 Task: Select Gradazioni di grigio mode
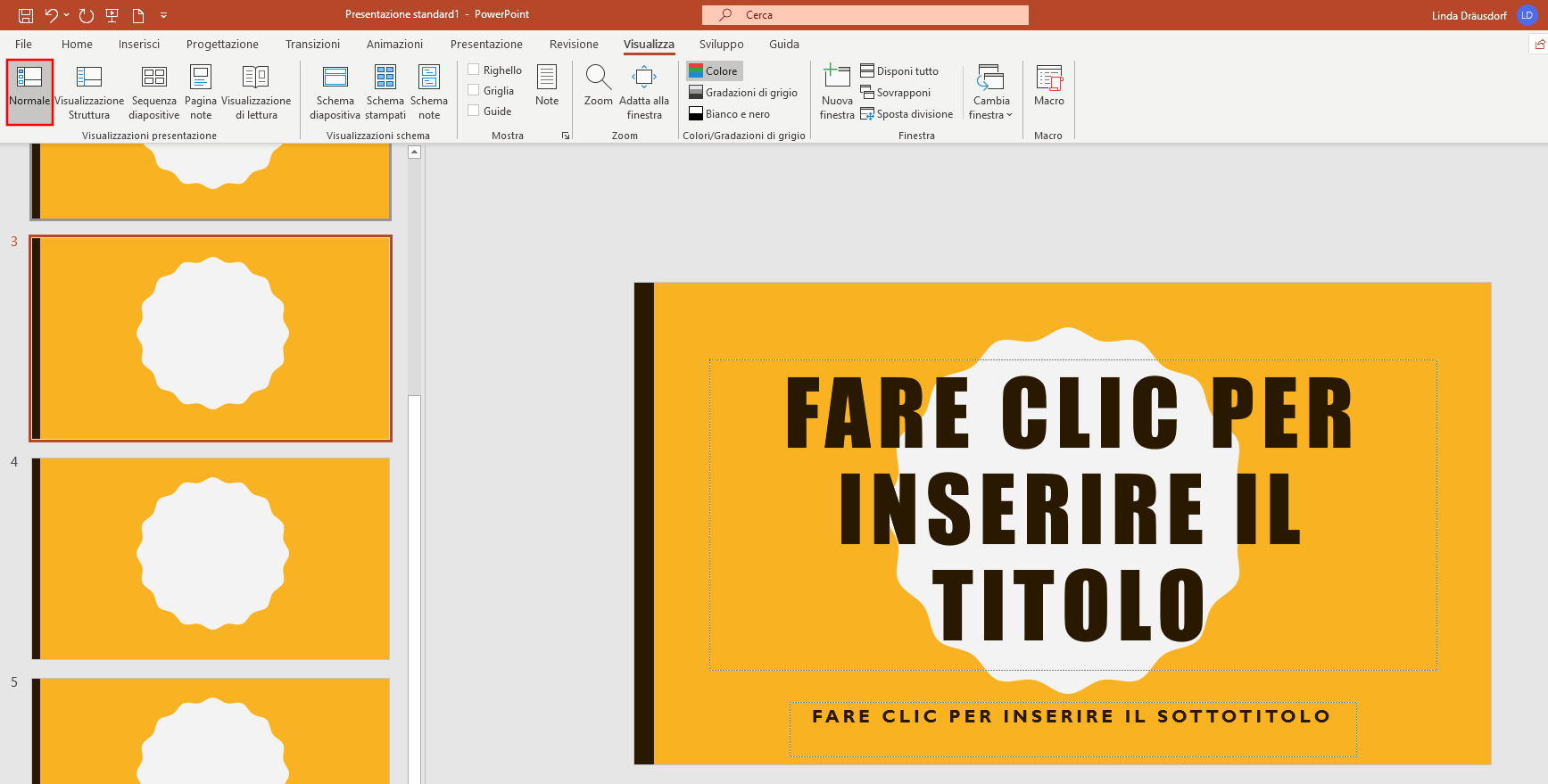743,93
